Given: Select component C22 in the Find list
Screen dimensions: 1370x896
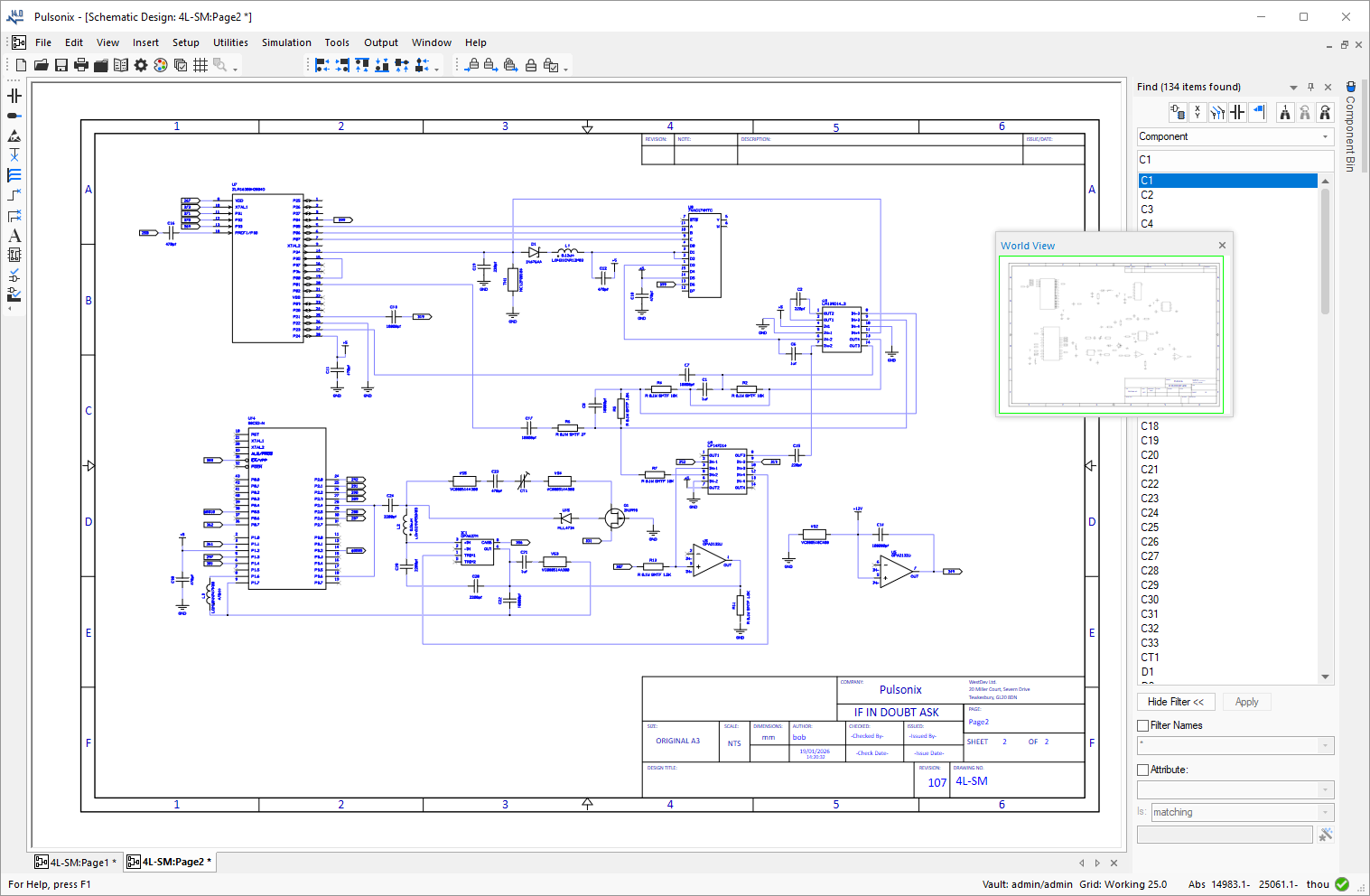Looking at the screenshot, I should [1150, 483].
